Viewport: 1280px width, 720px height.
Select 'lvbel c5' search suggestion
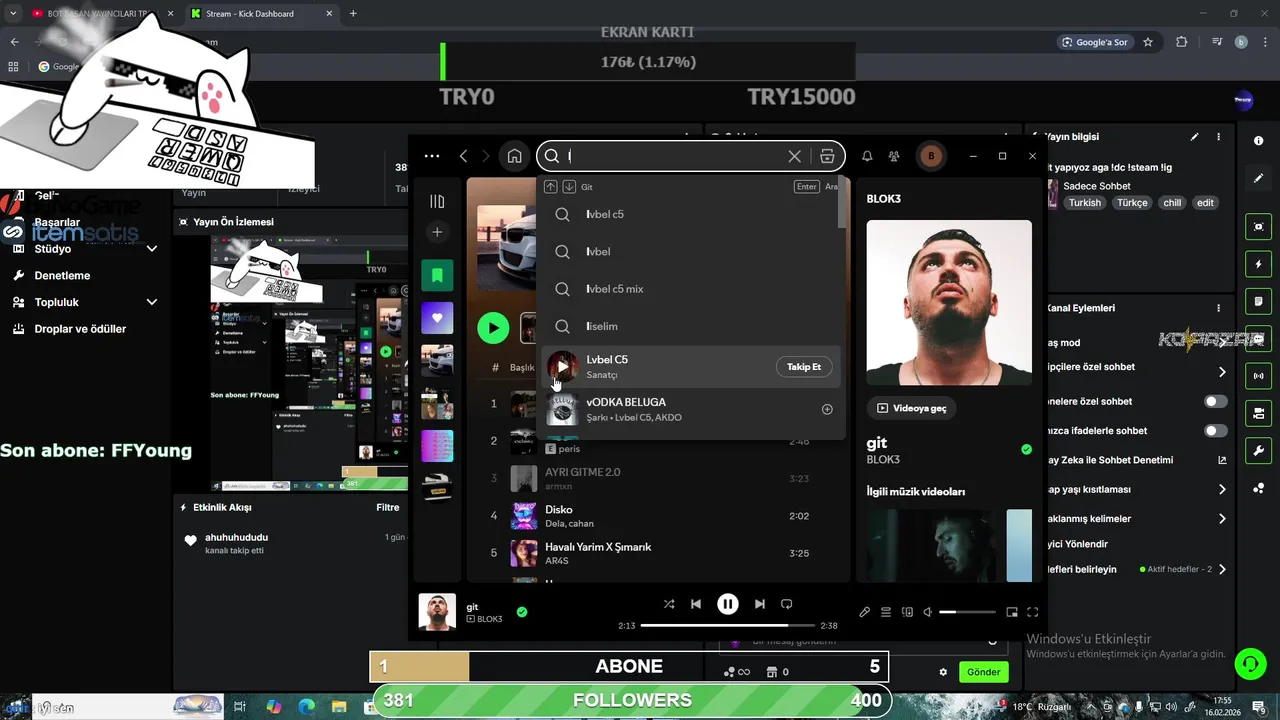coord(690,214)
